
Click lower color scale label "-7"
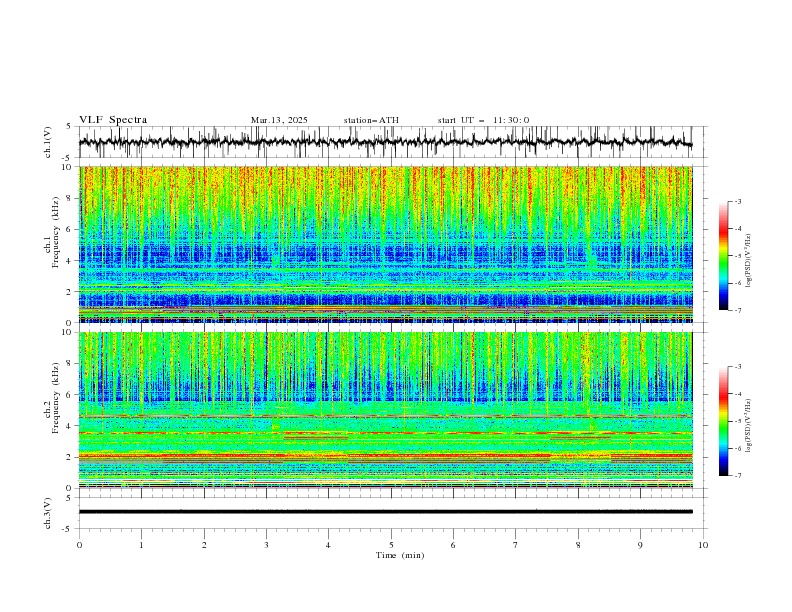coord(737,475)
